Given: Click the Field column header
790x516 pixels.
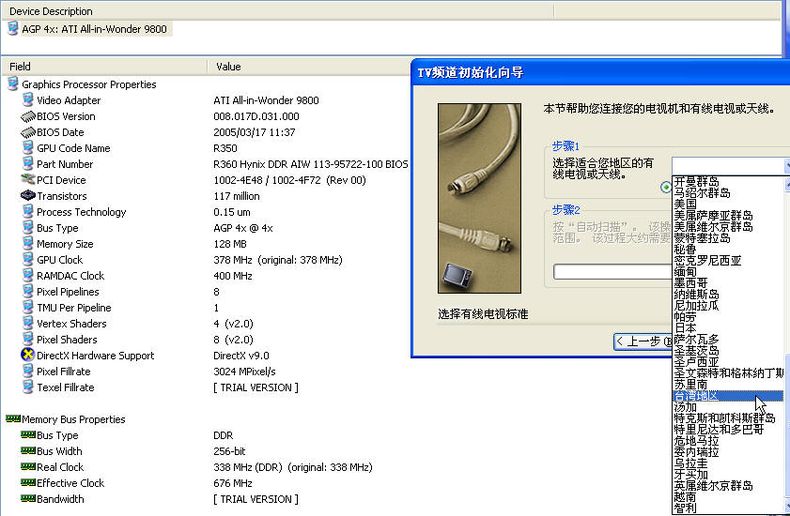Looking at the screenshot, I should coord(104,67).
